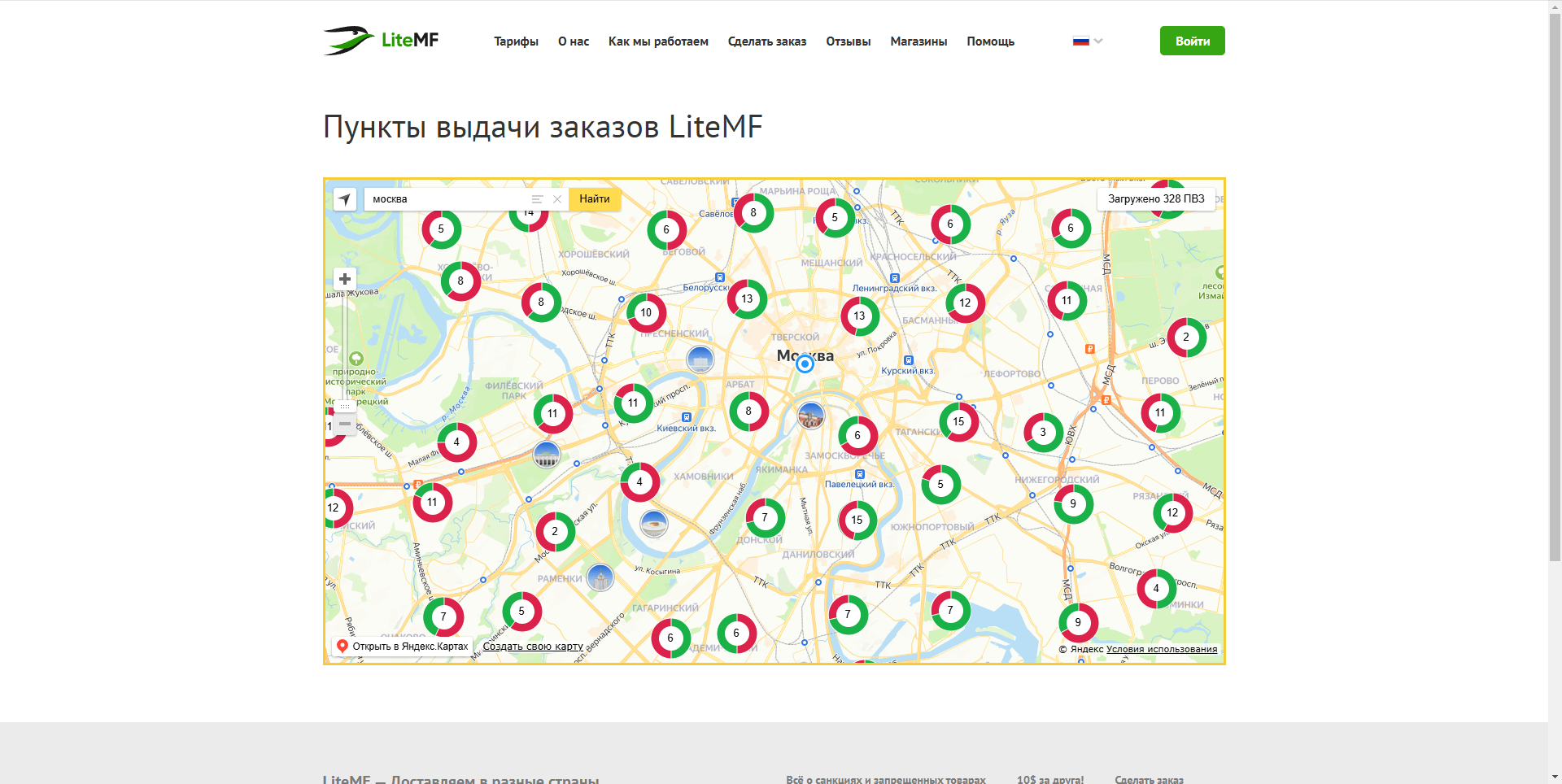Click the Russian flag language icon
Viewport: 1562px width, 784px height.
(1080, 41)
